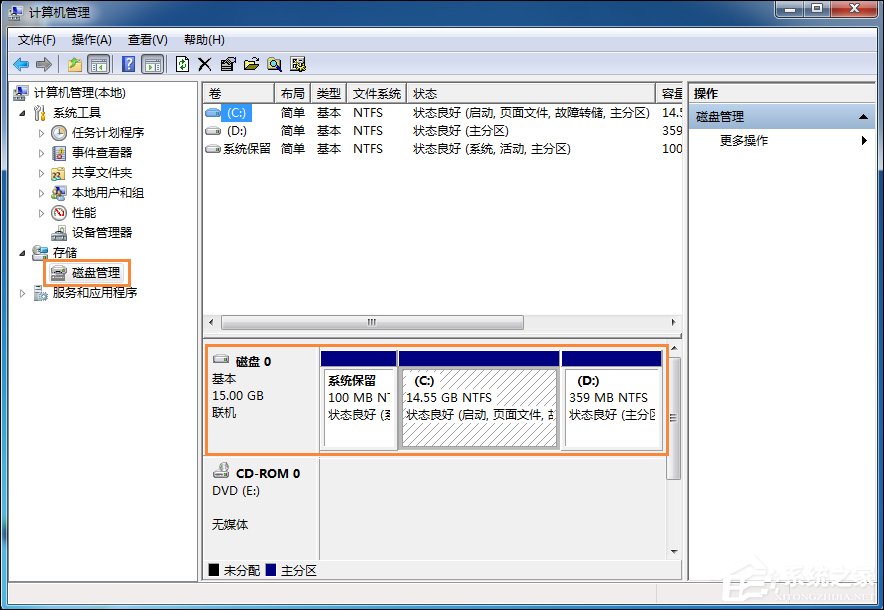Toggle the show/hide console tree icon
This screenshot has width=884, height=610.
99,63
